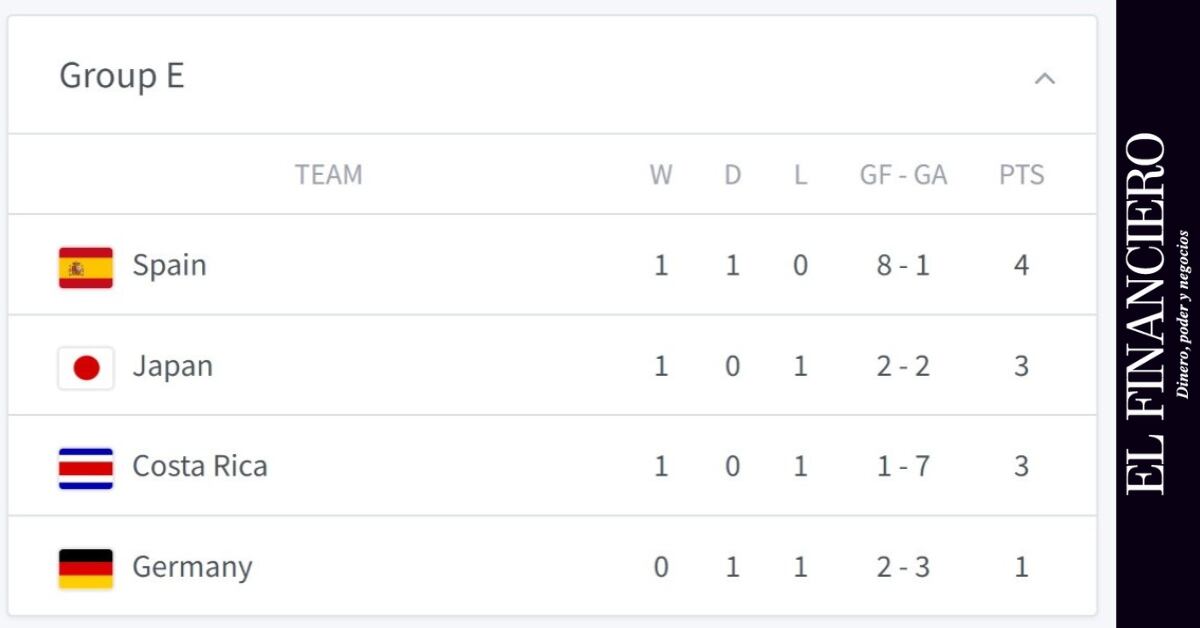Select the Germany team name
This screenshot has width=1200, height=628.
[193, 568]
